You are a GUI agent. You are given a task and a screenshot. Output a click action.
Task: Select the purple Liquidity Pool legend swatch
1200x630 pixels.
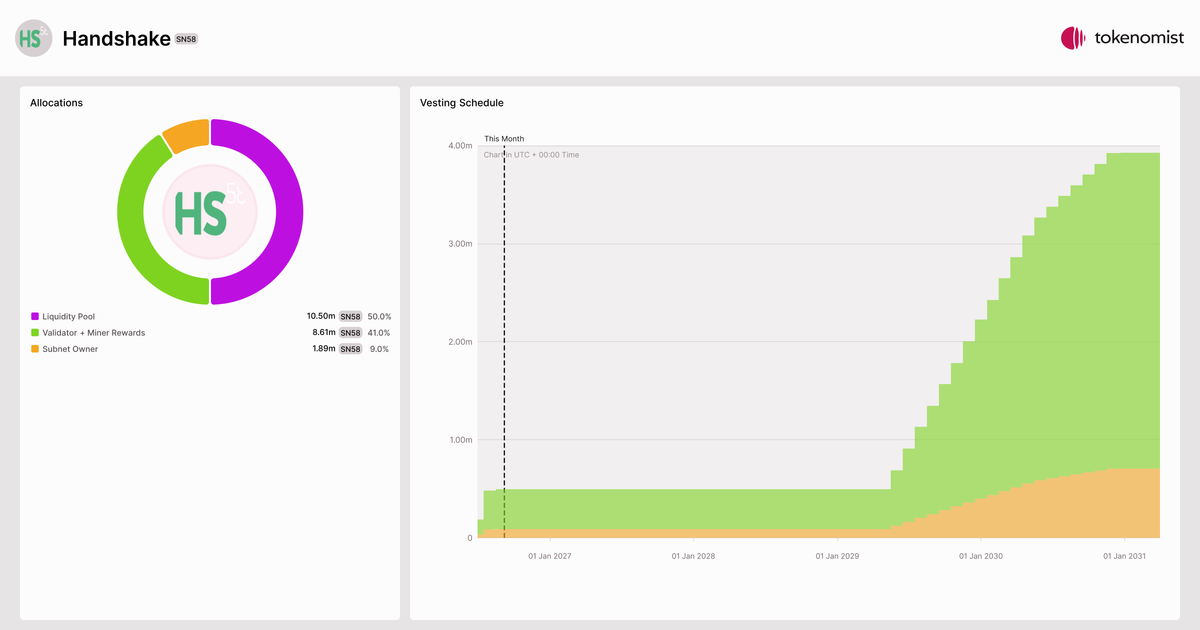[35, 316]
